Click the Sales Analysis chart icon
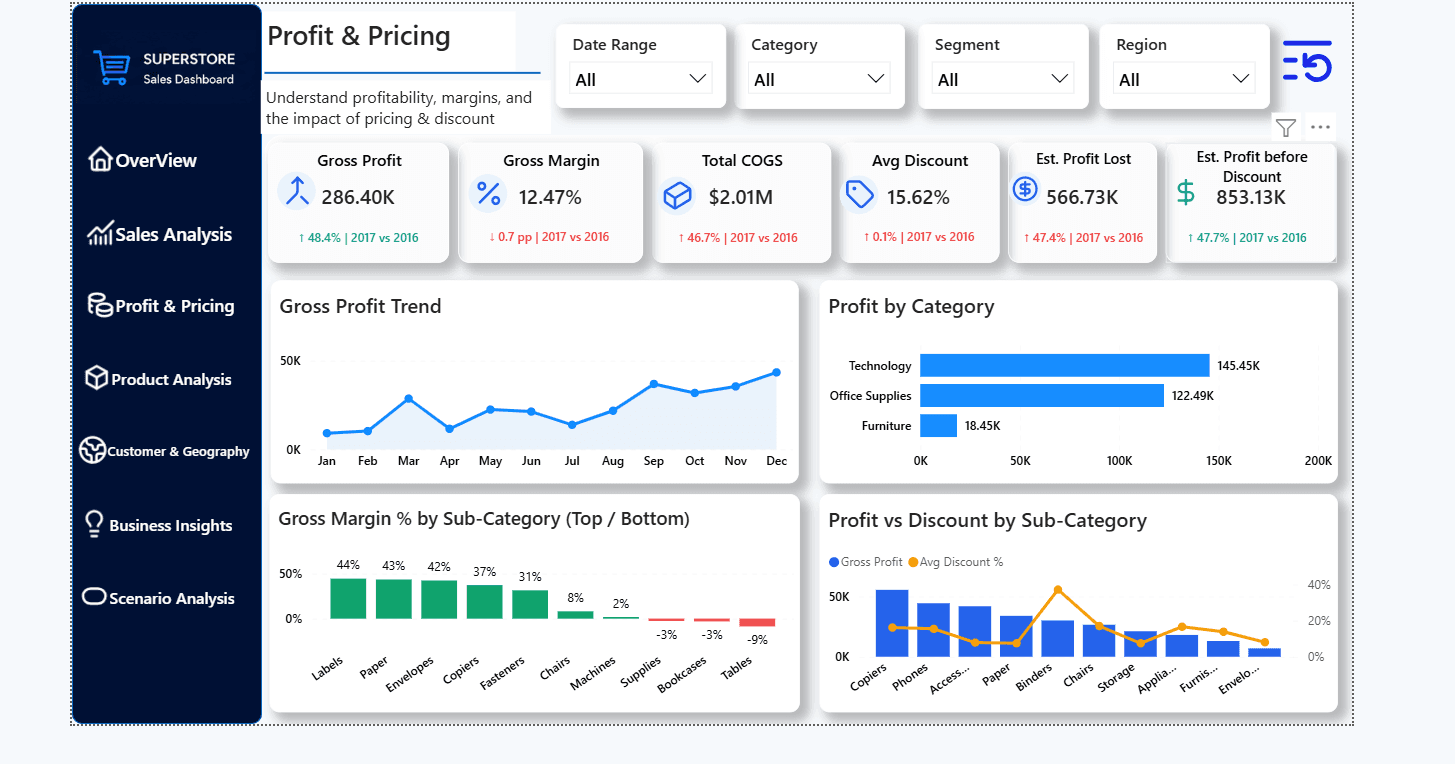The width and height of the screenshot is (1455, 764). click(x=100, y=234)
